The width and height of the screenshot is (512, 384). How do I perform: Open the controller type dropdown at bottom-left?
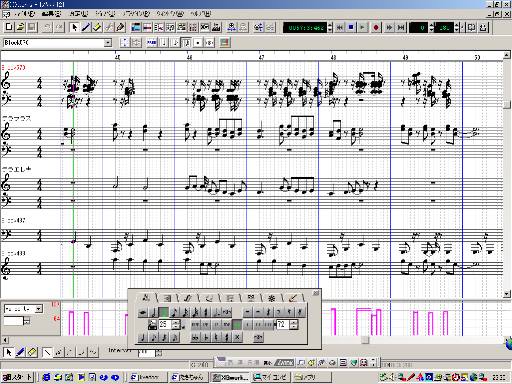point(39,309)
